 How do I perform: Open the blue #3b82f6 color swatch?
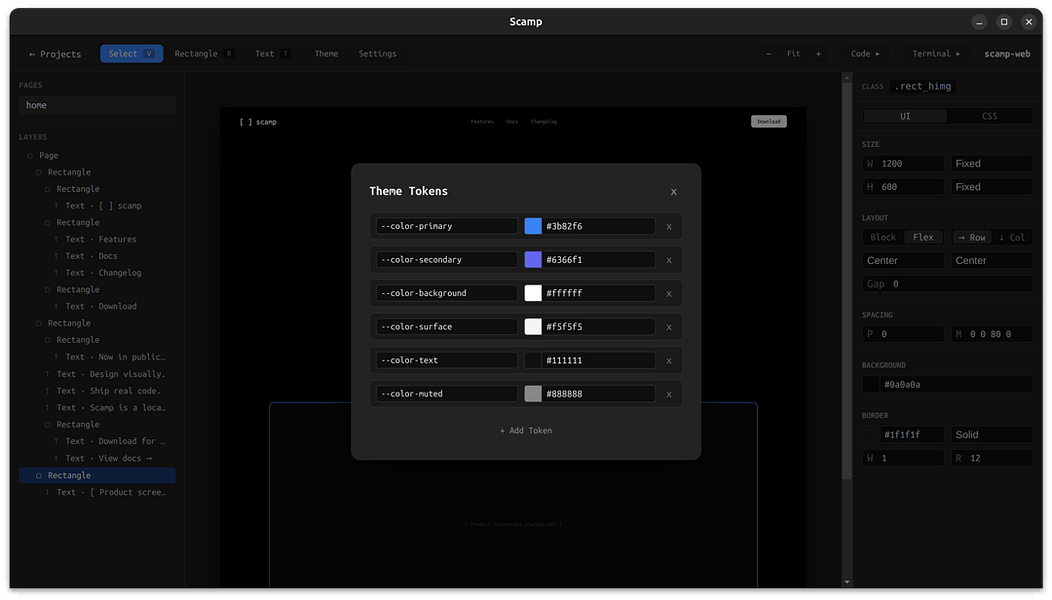[x=533, y=226]
